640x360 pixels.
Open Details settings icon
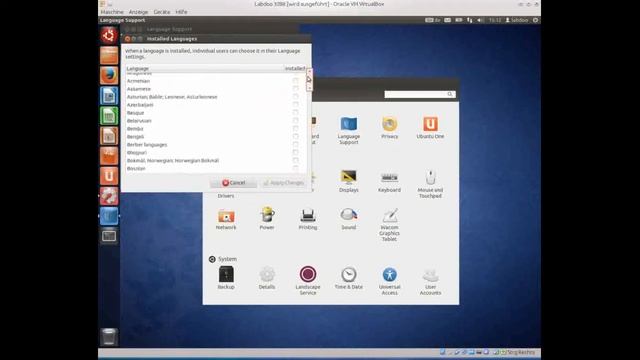pyautogui.click(x=267, y=278)
